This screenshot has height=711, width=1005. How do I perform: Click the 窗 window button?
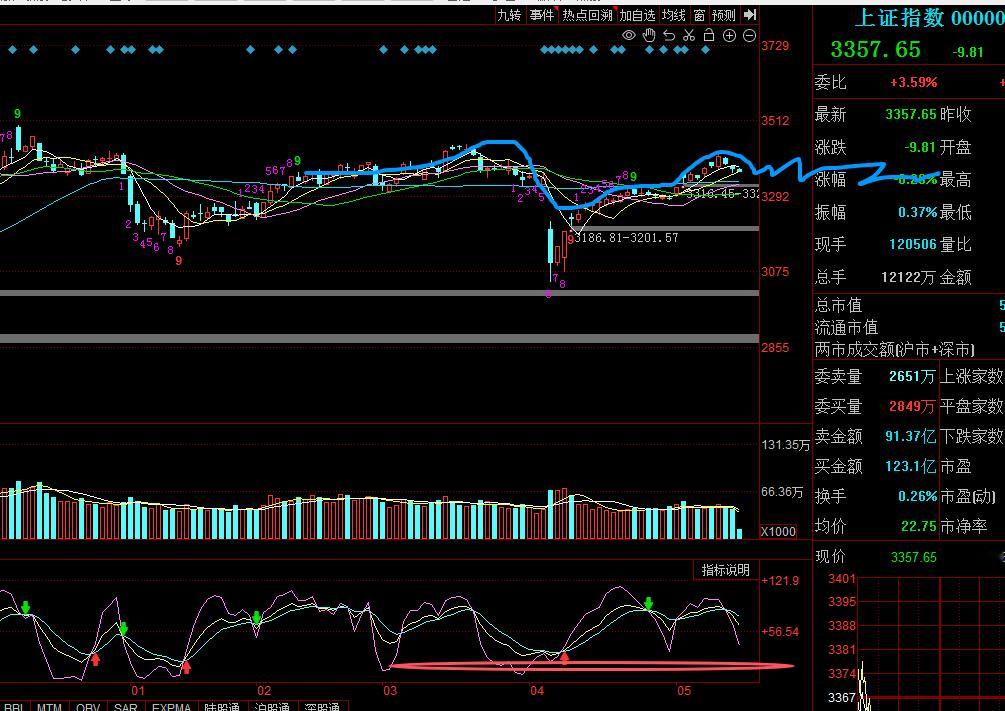700,15
